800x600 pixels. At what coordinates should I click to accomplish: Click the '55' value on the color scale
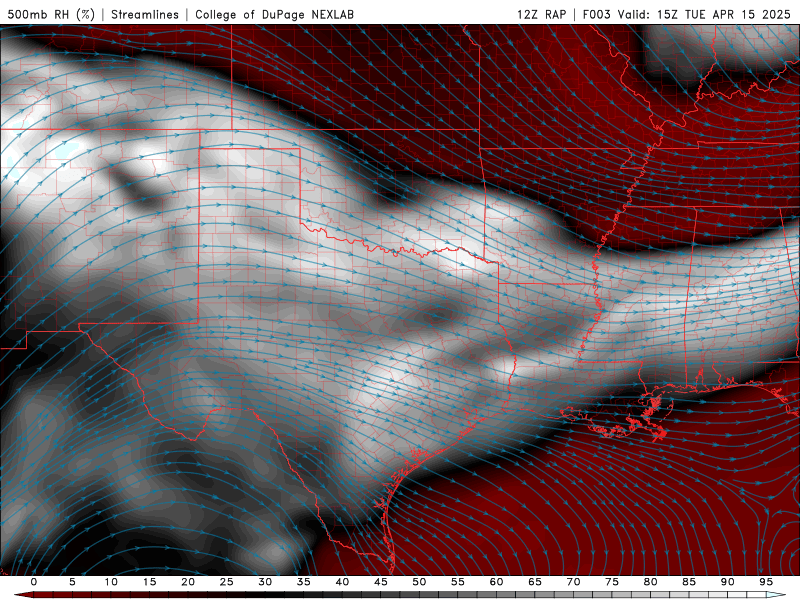(458, 582)
